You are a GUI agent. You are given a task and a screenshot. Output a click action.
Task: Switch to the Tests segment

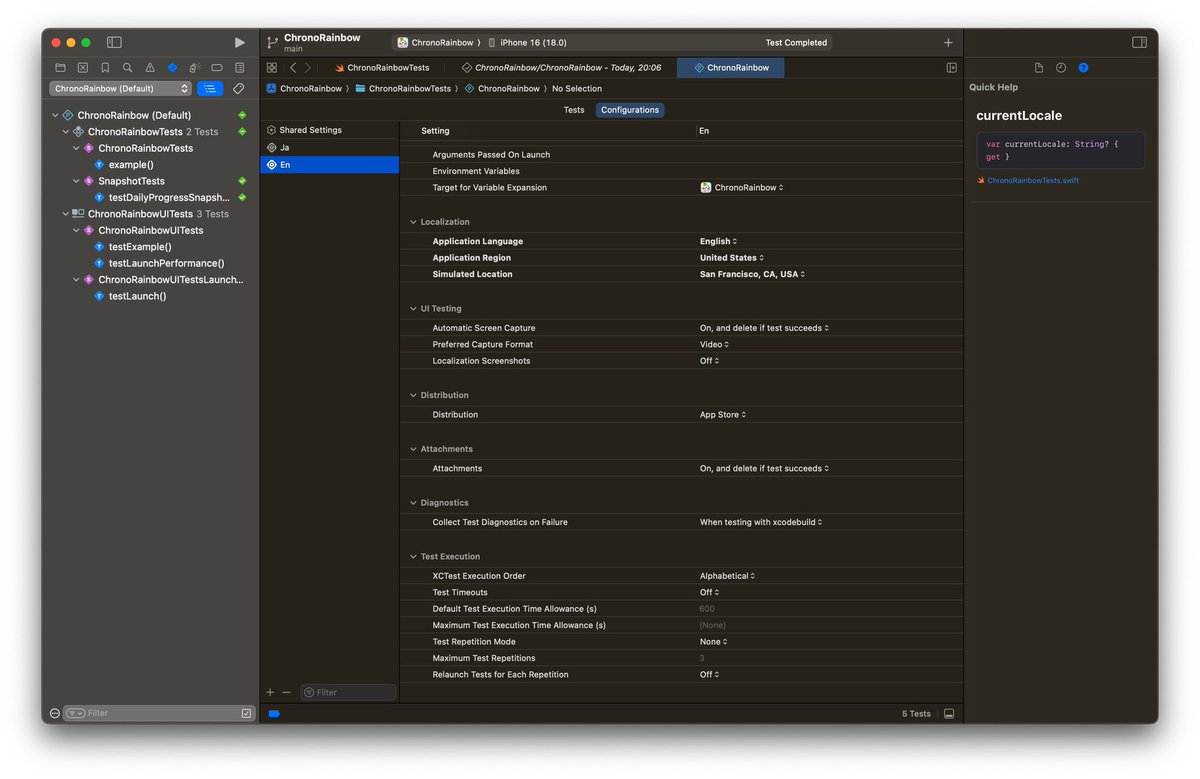pyautogui.click(x=574, y=110)
